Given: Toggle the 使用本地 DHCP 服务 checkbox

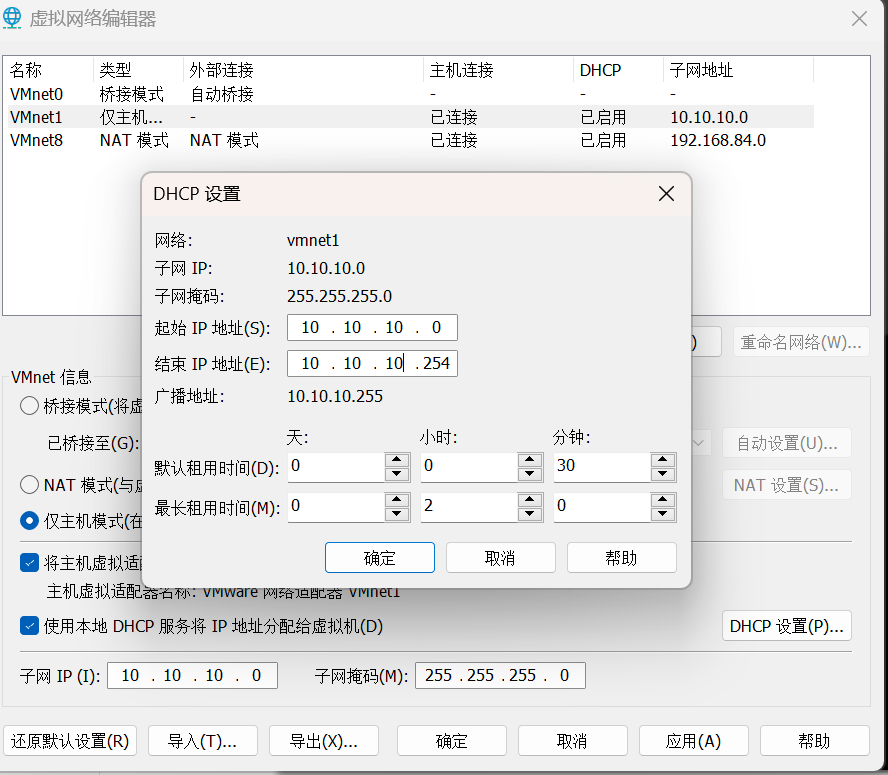Looking at the screenshot, I should pyautogui.click(x=30, y=626).
